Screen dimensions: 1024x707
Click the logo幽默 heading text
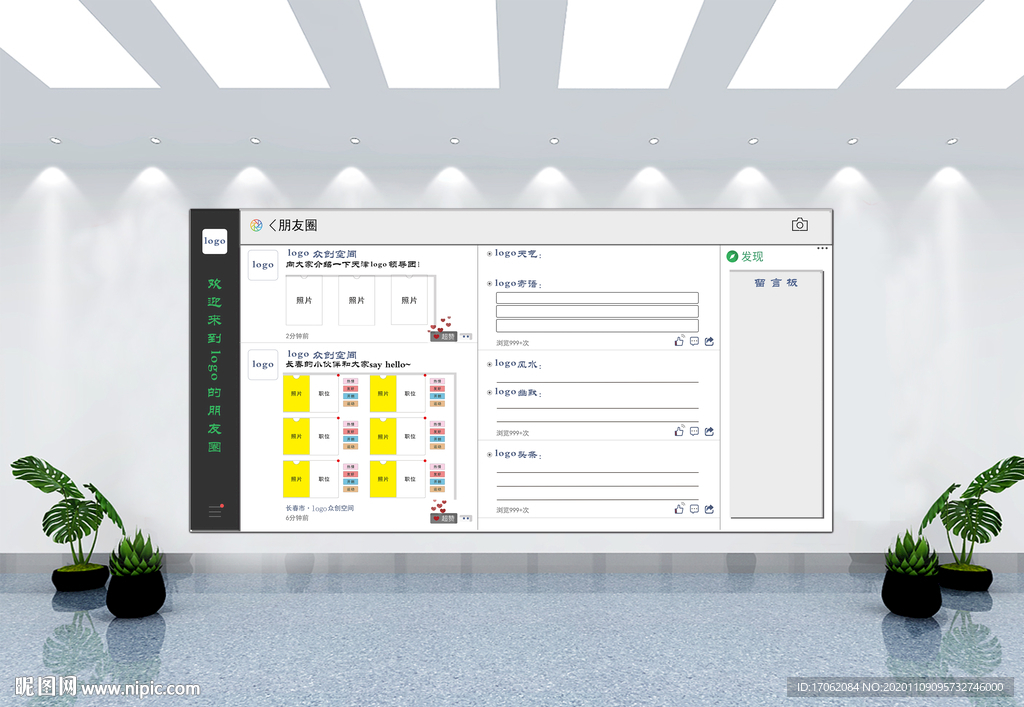519,392
